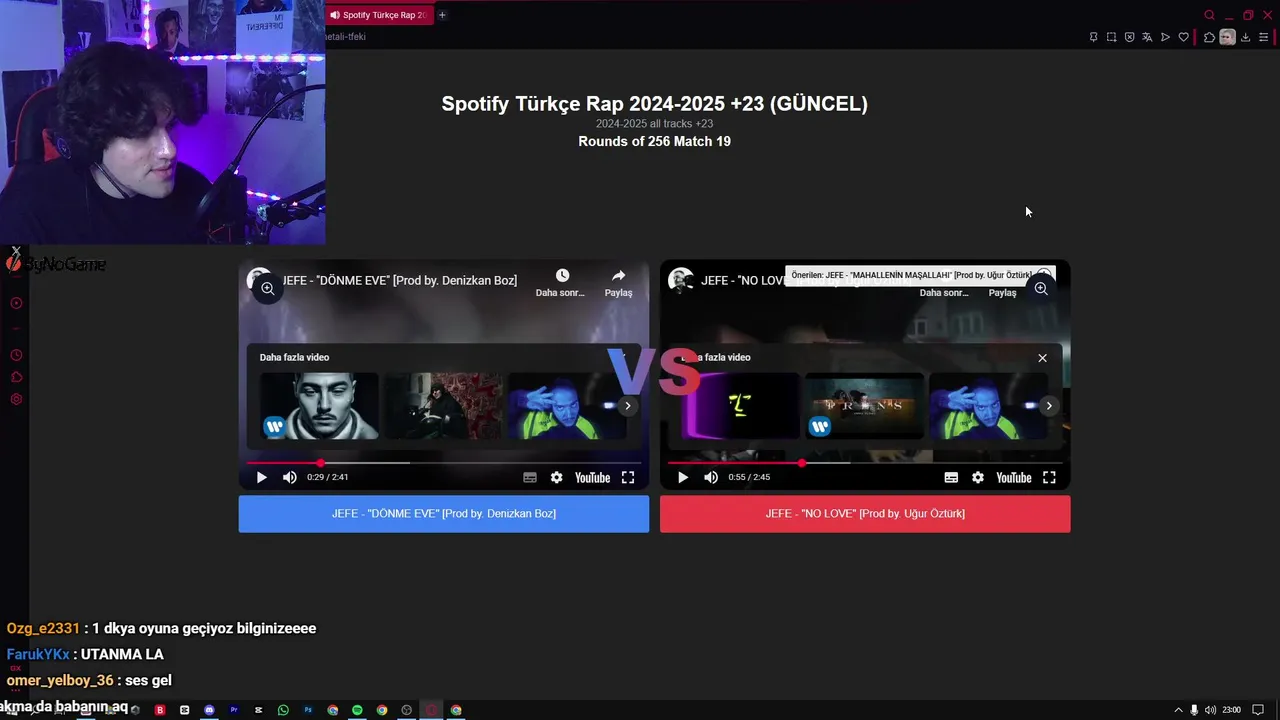The image size is (1280, 720).
Task: Open sidebar history clock icon
Action: (16, 355)
